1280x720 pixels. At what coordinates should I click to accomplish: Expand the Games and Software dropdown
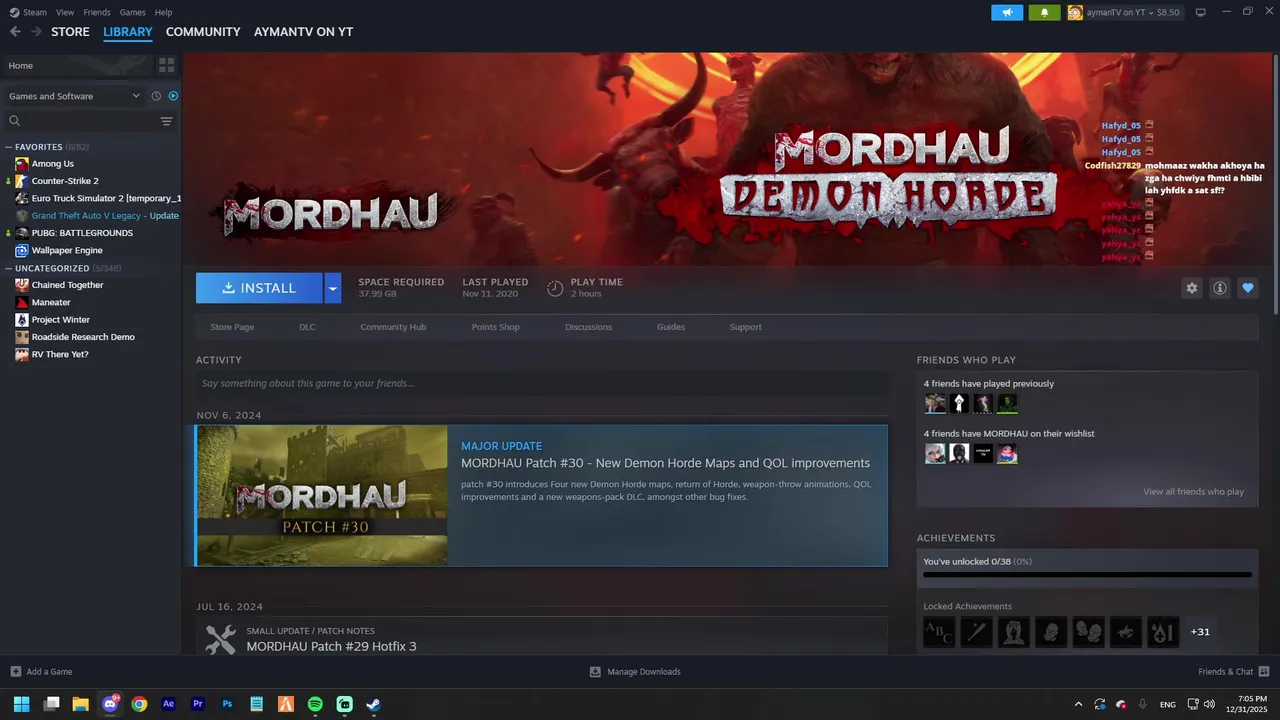coord(74,96)
